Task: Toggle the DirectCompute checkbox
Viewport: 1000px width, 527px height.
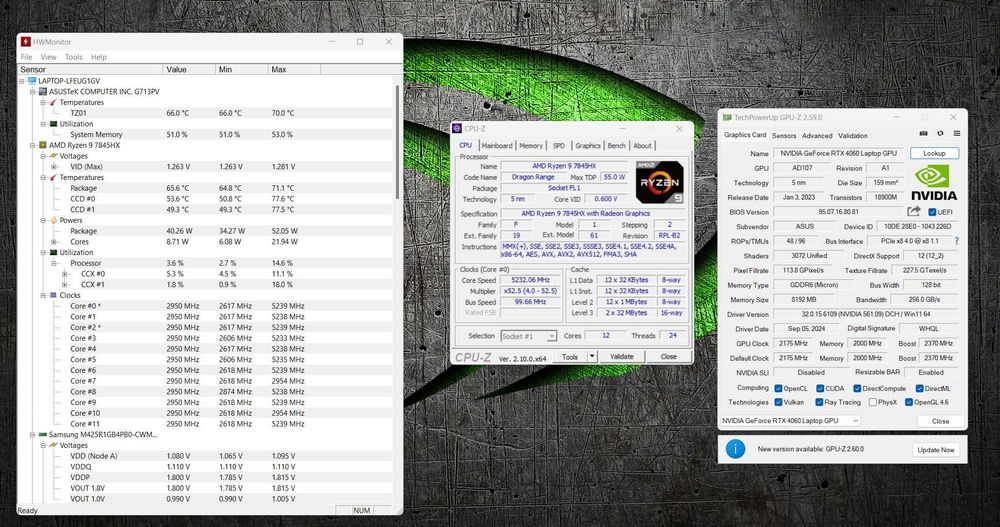Action: tap(857, 389)
